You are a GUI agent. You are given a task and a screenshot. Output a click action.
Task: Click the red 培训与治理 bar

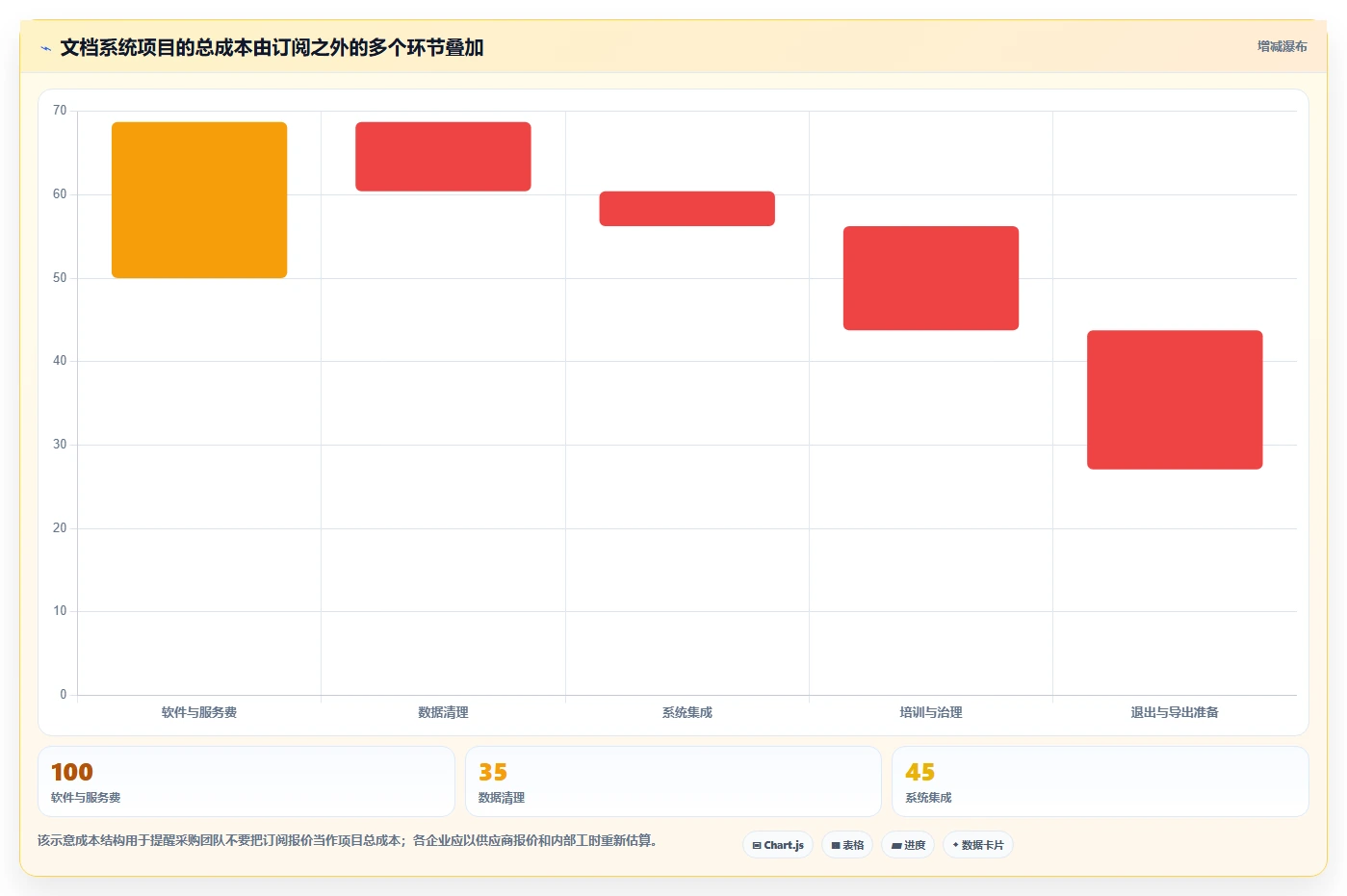931,278
